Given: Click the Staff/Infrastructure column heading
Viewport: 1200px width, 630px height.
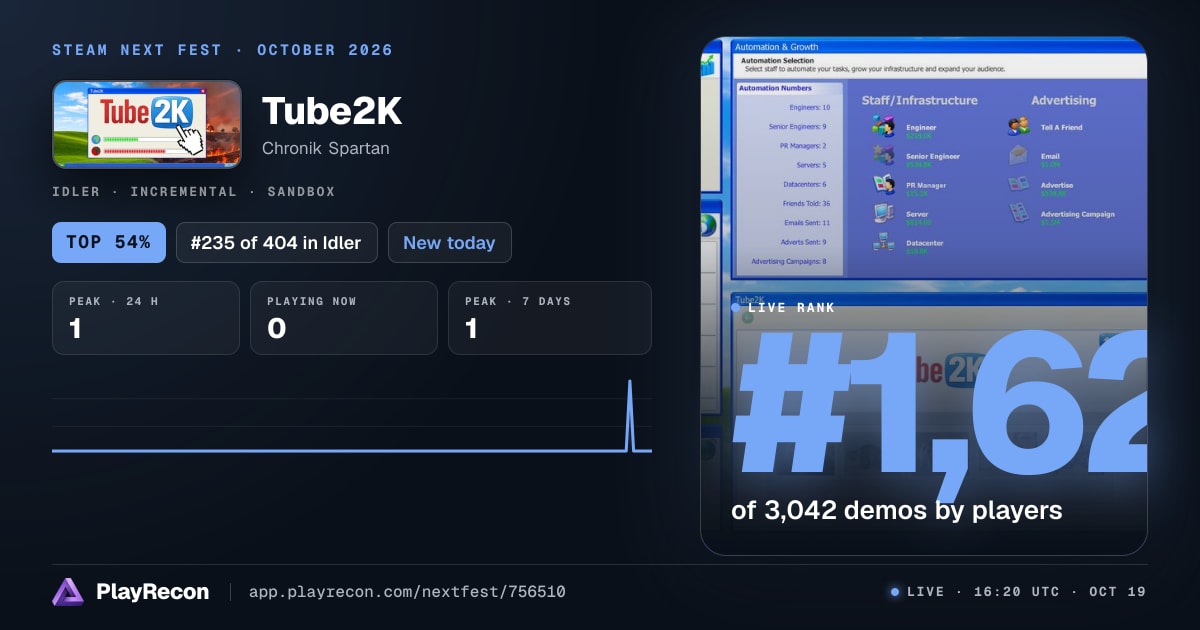Looking at the screenshot, I should pyautogui.click(x=920, y=100).
